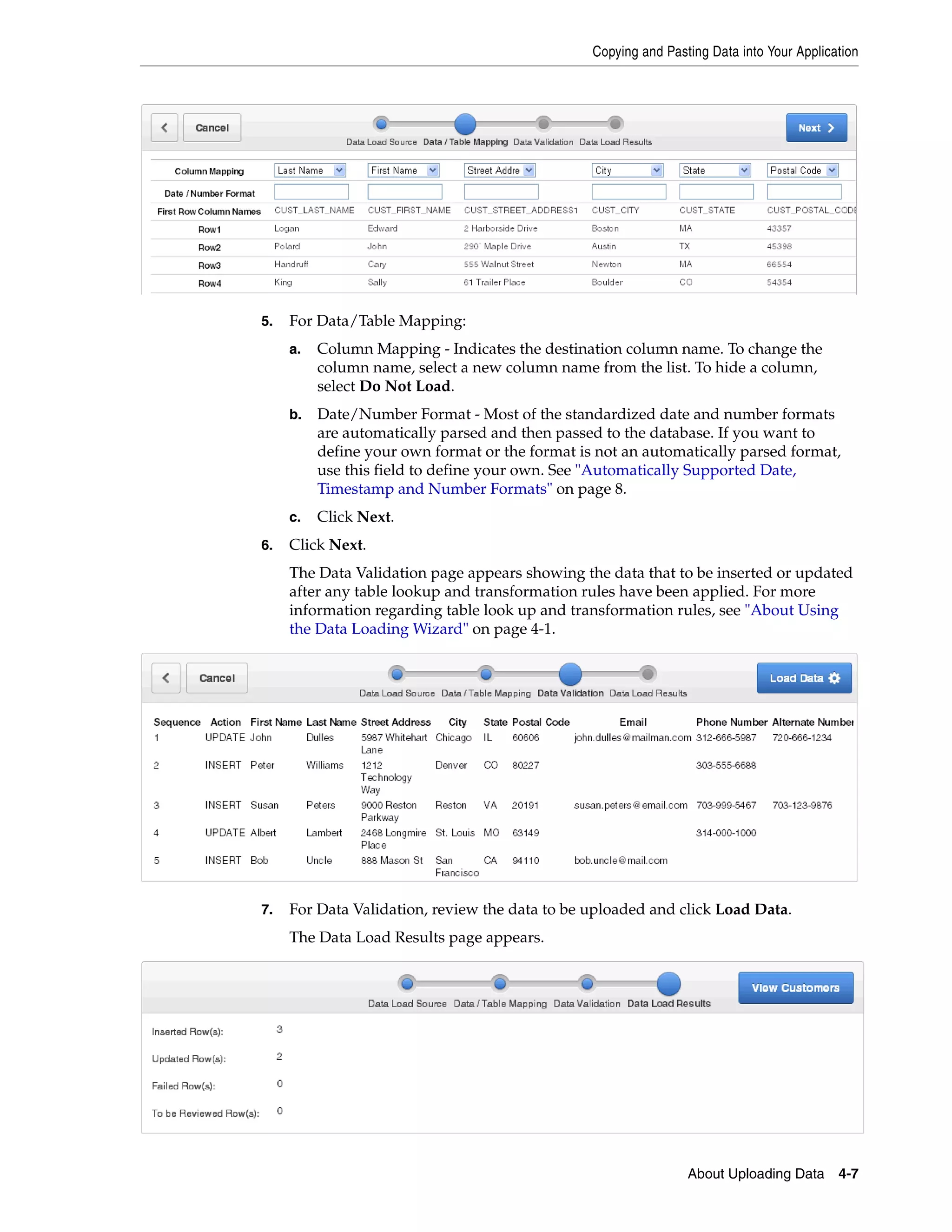The width and height of the screenshot is (952, 1232).
Task: Click the '555 Walnut Street' cell in Row3
Action: (499, 264)
